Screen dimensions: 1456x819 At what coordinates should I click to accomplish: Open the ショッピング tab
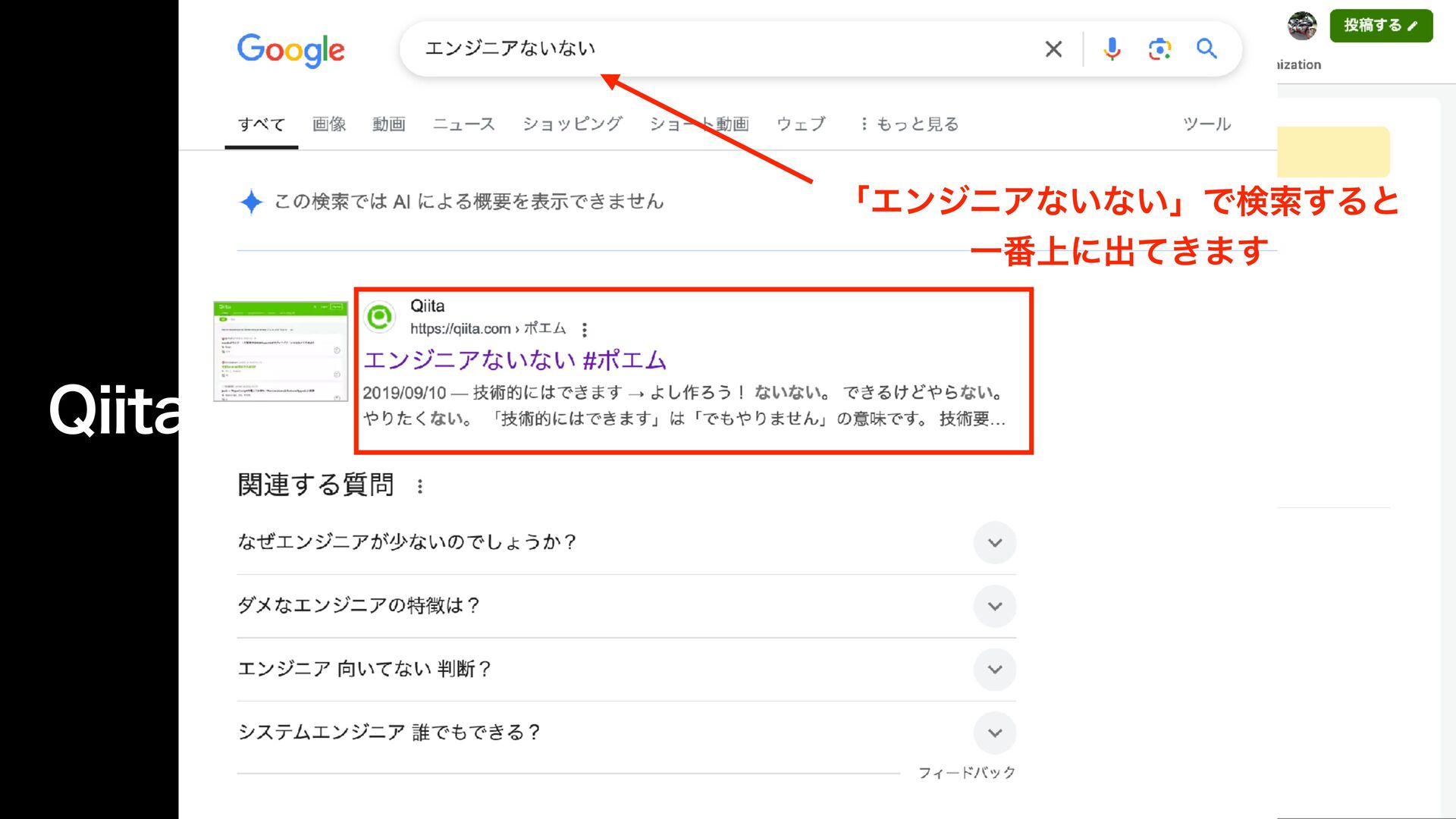point(573,124)
